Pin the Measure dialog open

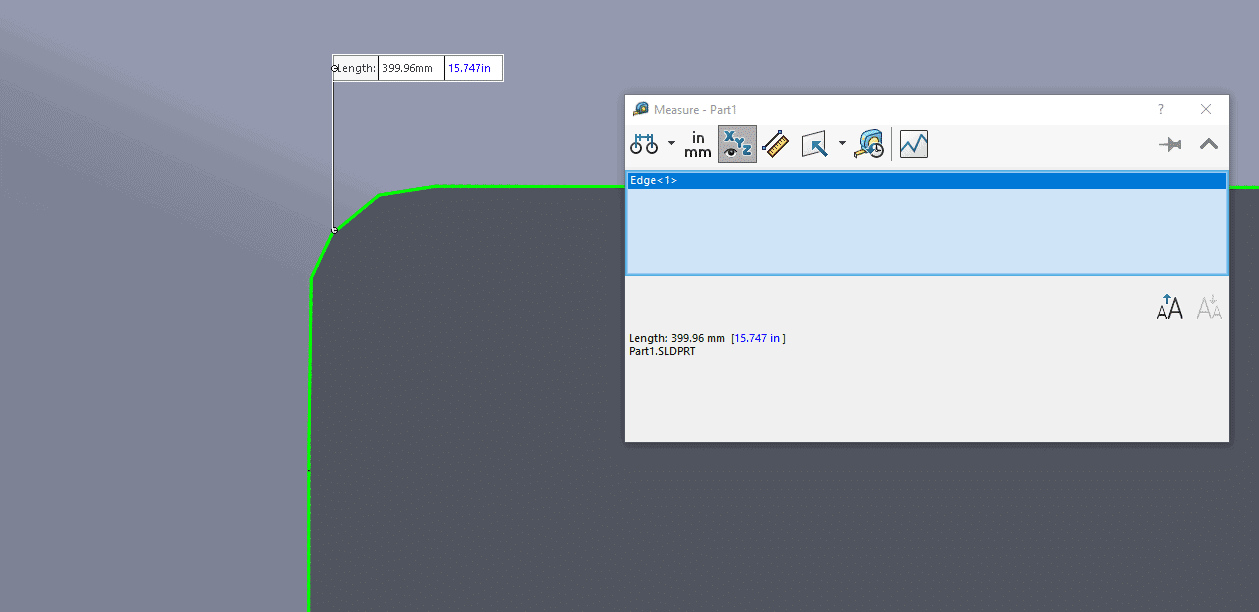coord(1170,143)
